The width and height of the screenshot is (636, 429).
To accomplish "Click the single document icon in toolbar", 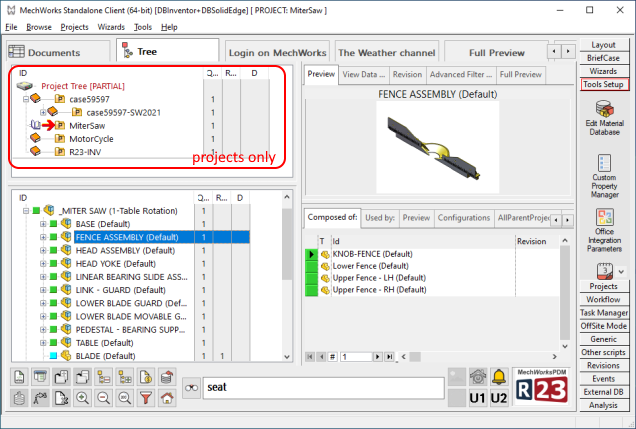I will click(19, 377).
